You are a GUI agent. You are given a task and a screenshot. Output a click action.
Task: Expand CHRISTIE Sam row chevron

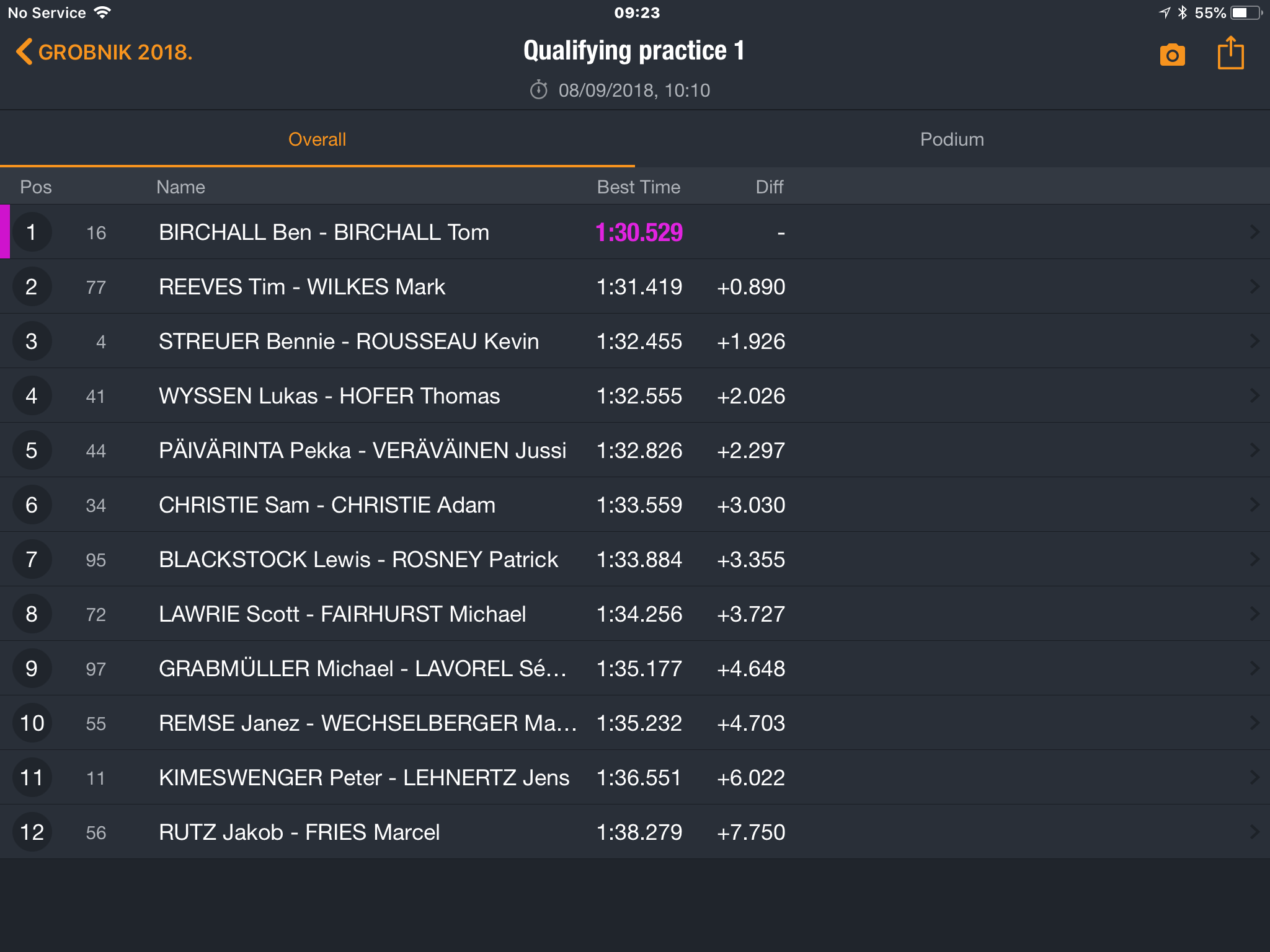click(1254, 505)
